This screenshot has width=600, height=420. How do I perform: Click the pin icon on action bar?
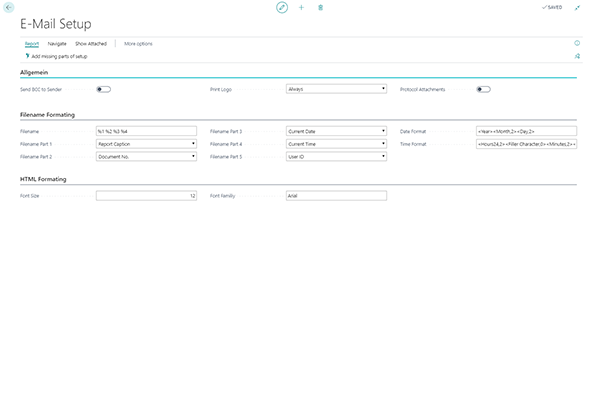[x=577, y=57]
